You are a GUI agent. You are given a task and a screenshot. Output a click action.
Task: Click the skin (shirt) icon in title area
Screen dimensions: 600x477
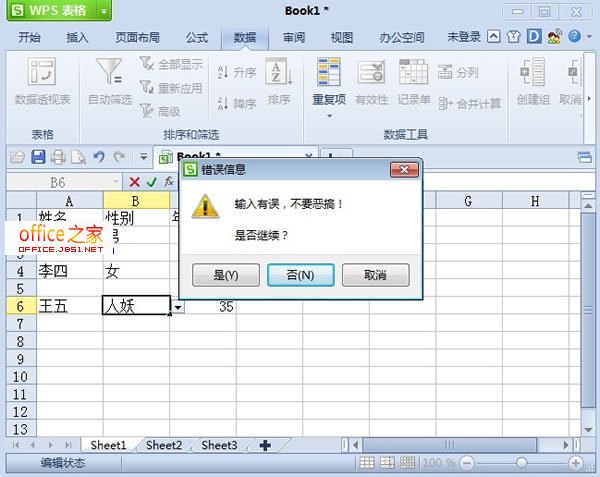[x=514, y=37]
